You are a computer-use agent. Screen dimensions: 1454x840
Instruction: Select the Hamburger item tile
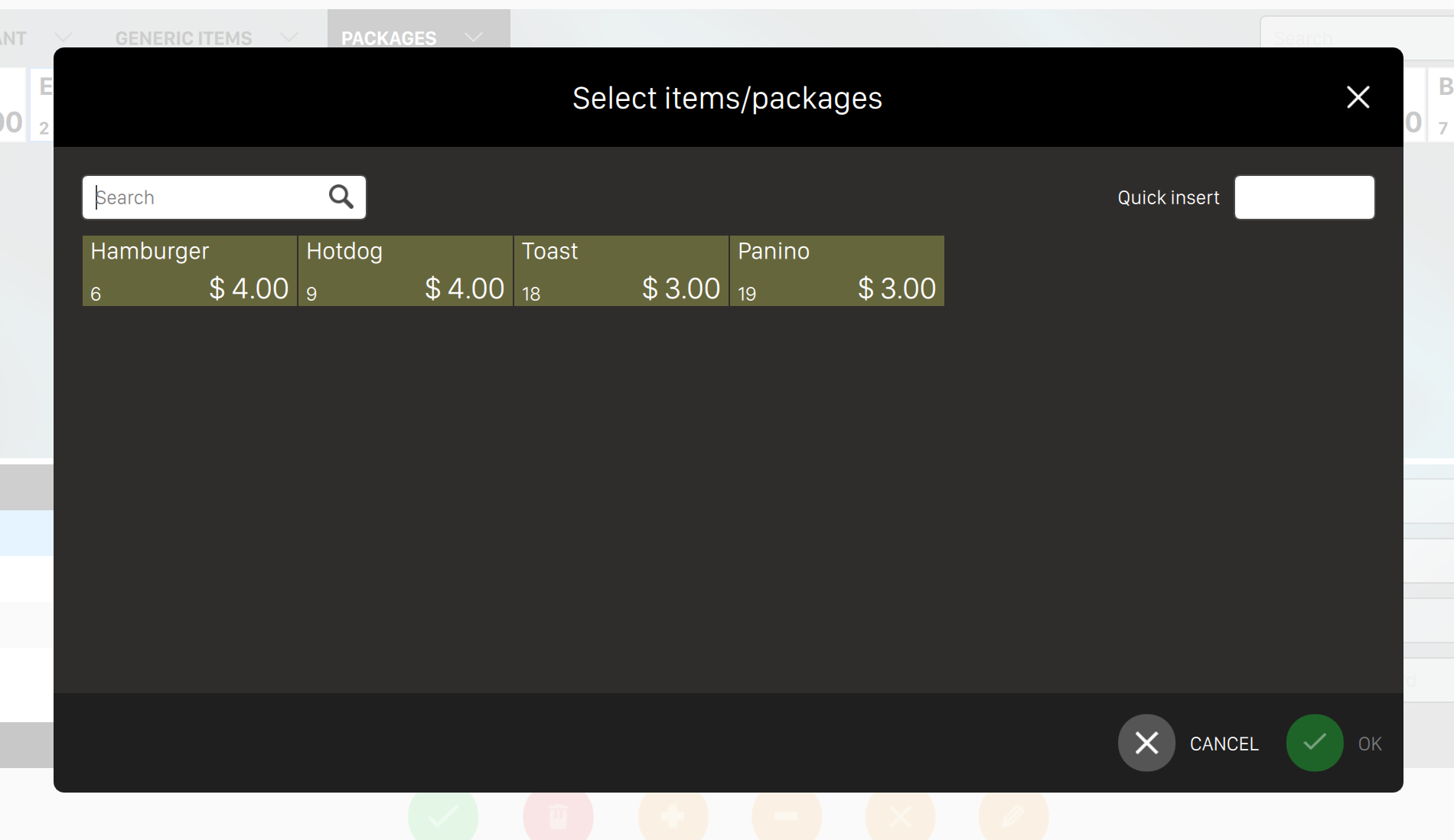point(190,271)
